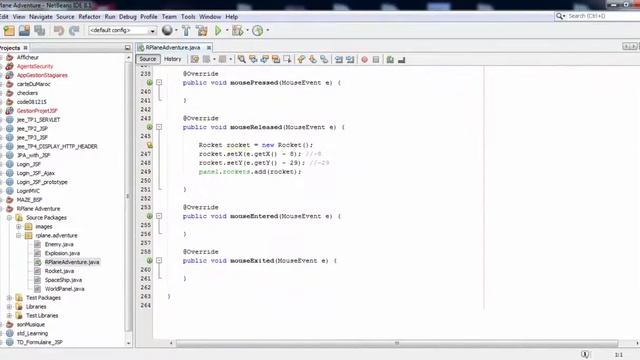This screenshot has height=360, width=640.
Task: Click the Profile Project clock icon
Action: [x=258, y=31]
